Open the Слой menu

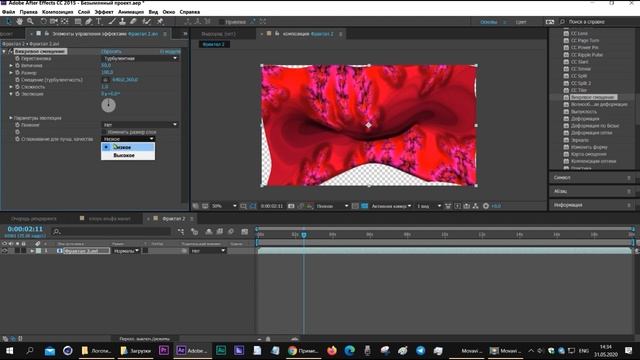[x=84, y=12]
